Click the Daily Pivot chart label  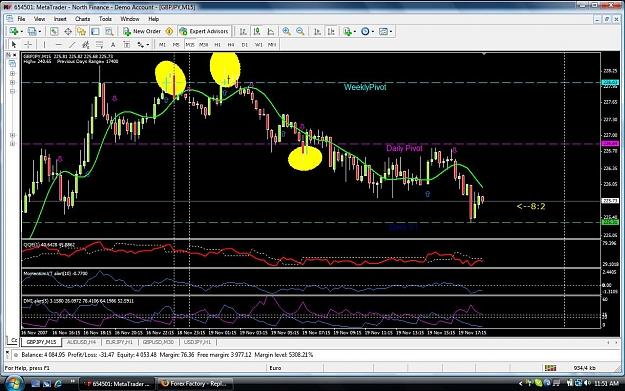pyautogui.click(x=404, y=148)
